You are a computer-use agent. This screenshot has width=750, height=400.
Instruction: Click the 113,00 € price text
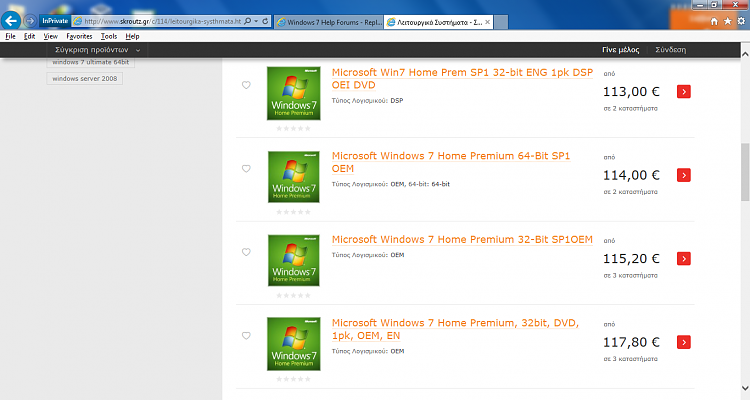631,91
